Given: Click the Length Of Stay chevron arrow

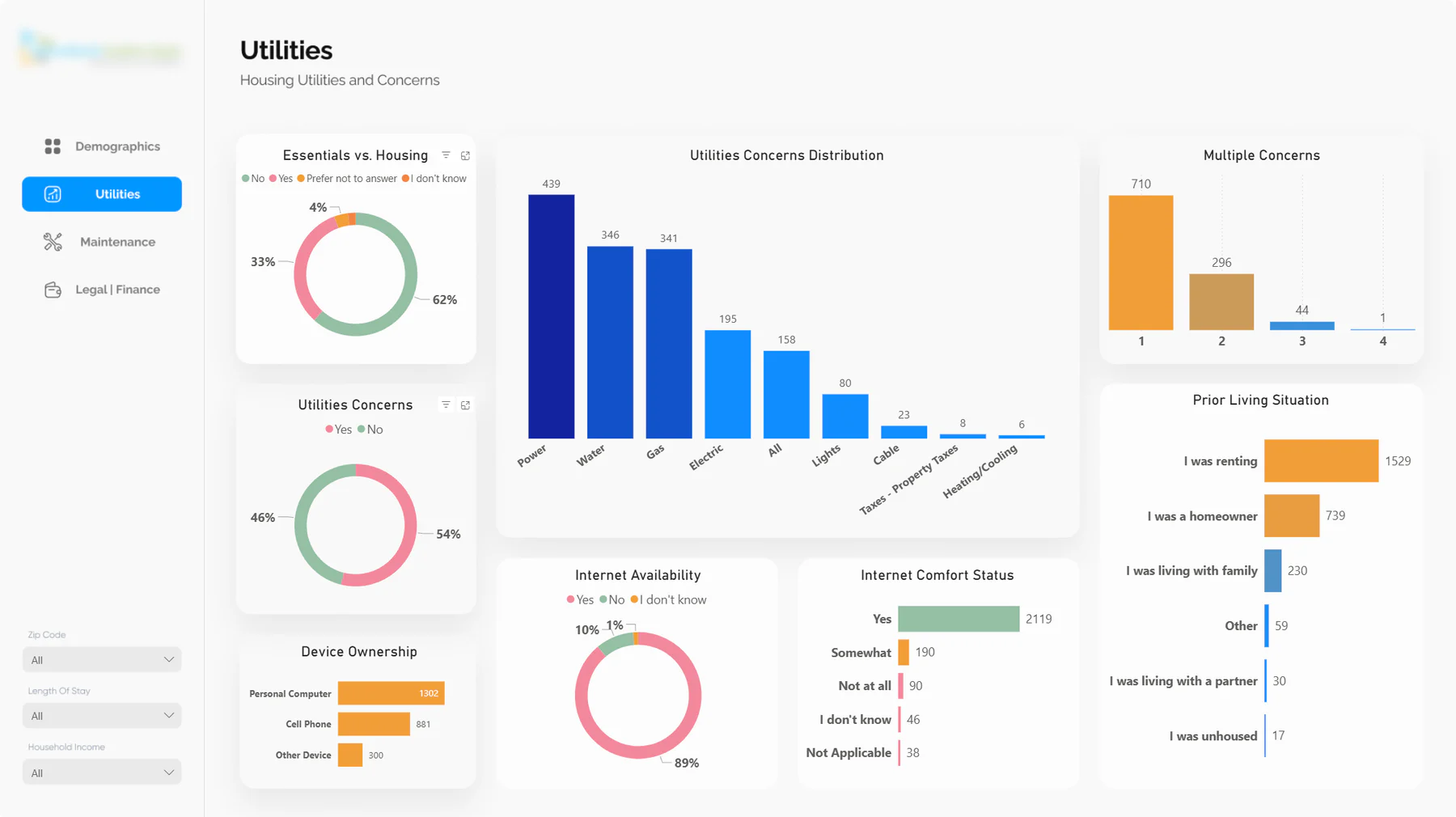Looking at the screenshot, I should 168,716.
